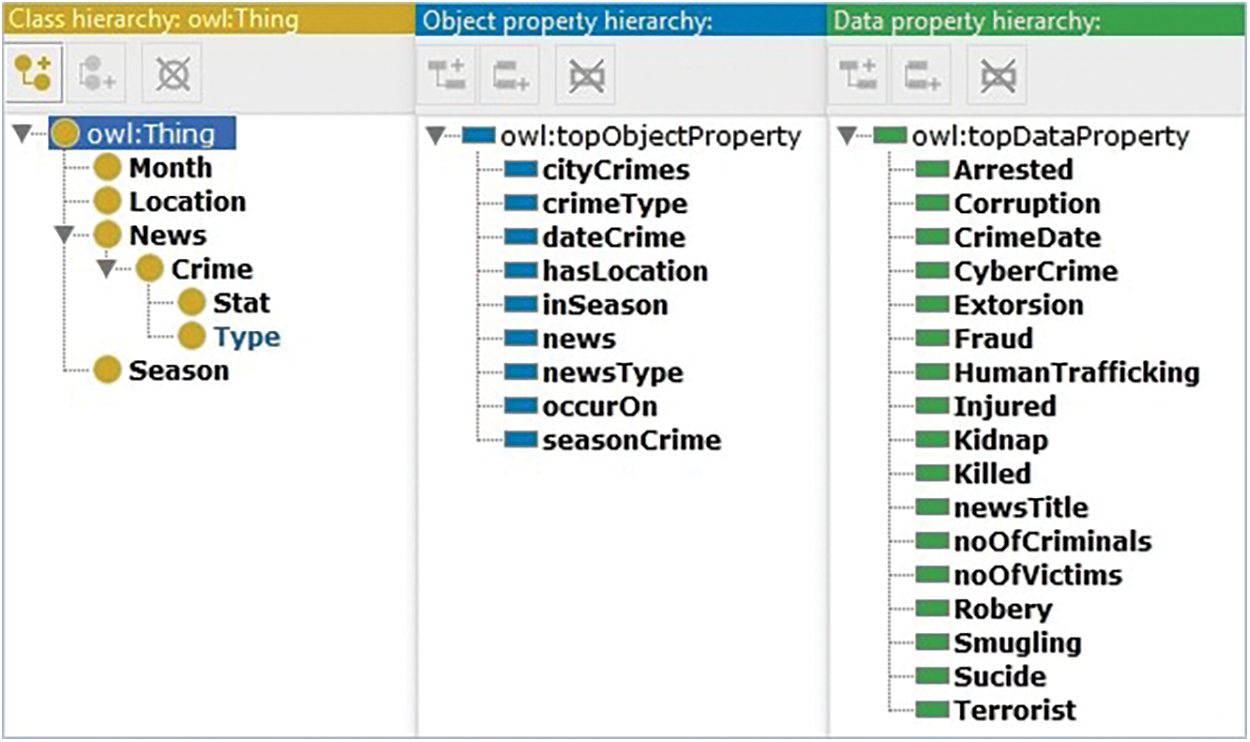Select the Season class
The height and width of the screenshot is (742, 1250).
click(178, 371)
